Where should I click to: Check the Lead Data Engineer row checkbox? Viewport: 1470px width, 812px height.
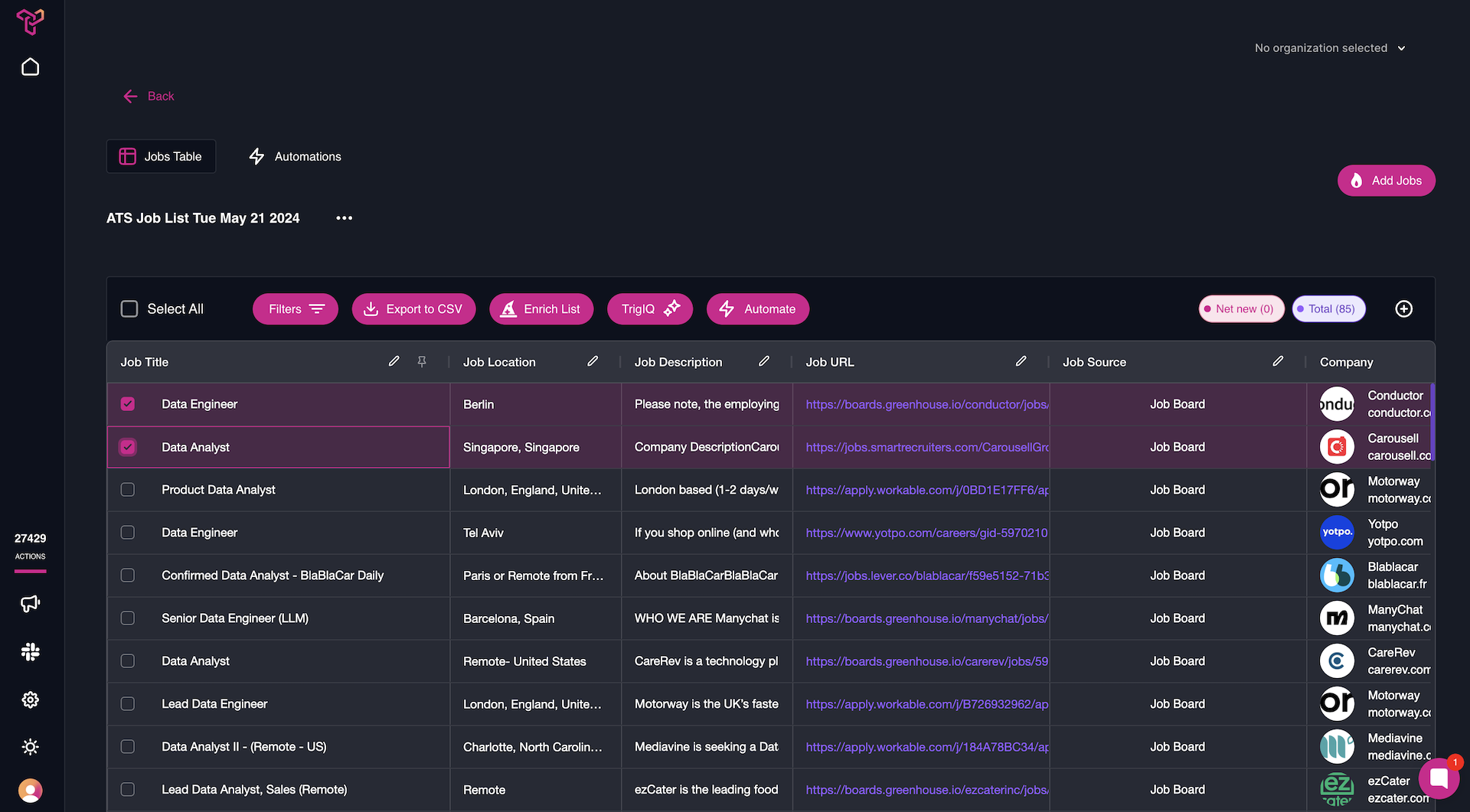(128, 704)
